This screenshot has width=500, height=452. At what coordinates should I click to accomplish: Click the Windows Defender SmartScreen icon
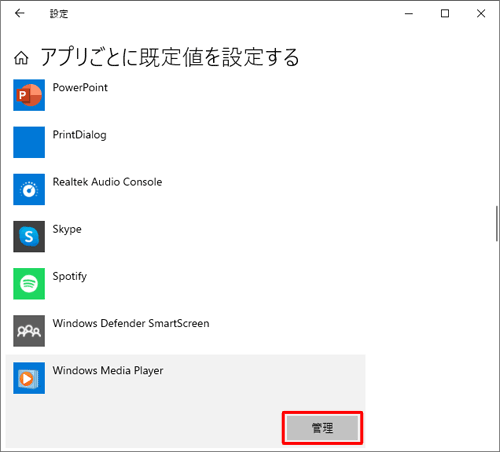coord(29,331)
